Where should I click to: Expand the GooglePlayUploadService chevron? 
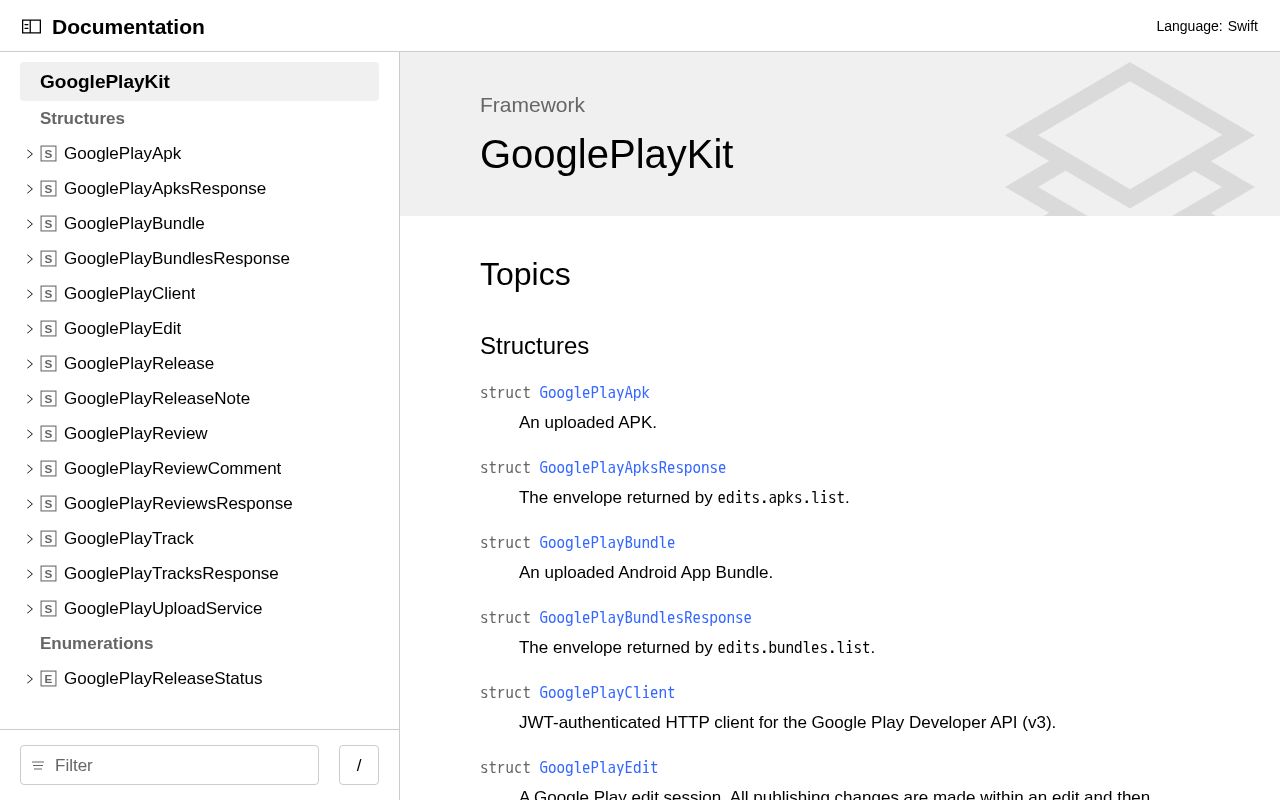pyautogui.click(x=29, y=609)
